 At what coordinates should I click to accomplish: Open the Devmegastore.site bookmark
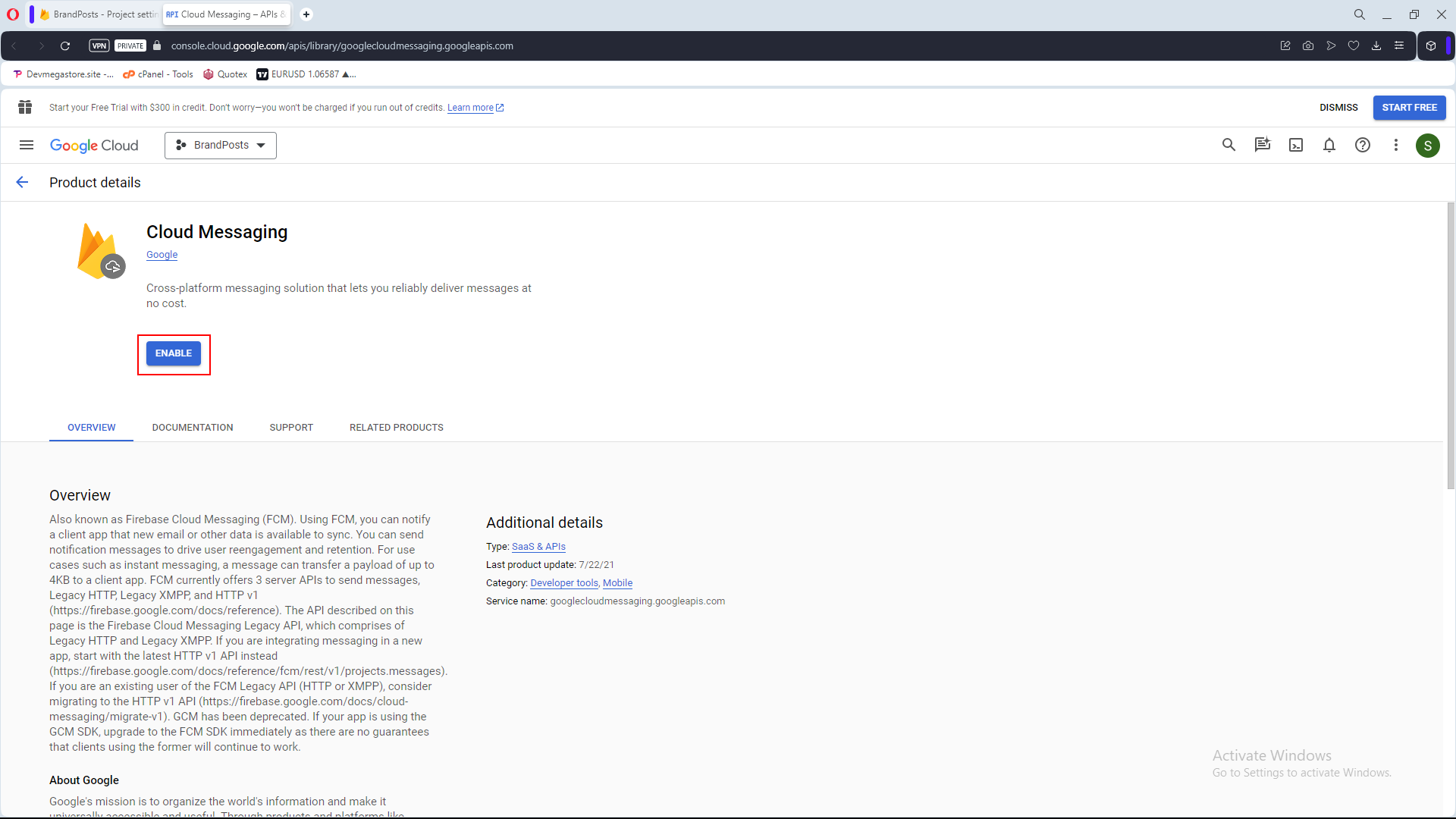pyautogui.click(x=63, y=74)
